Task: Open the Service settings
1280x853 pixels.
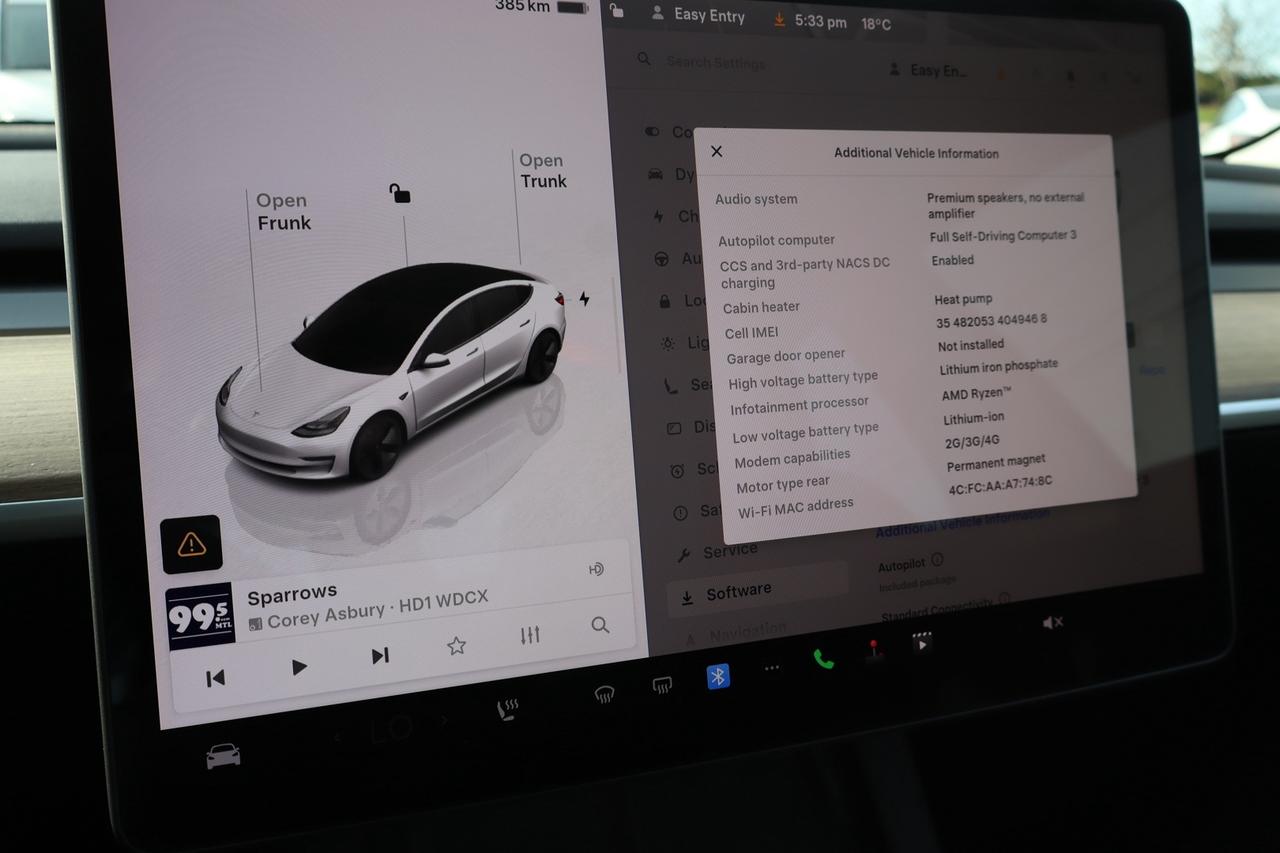Action: pyautogui.click(x=718, y=552)
